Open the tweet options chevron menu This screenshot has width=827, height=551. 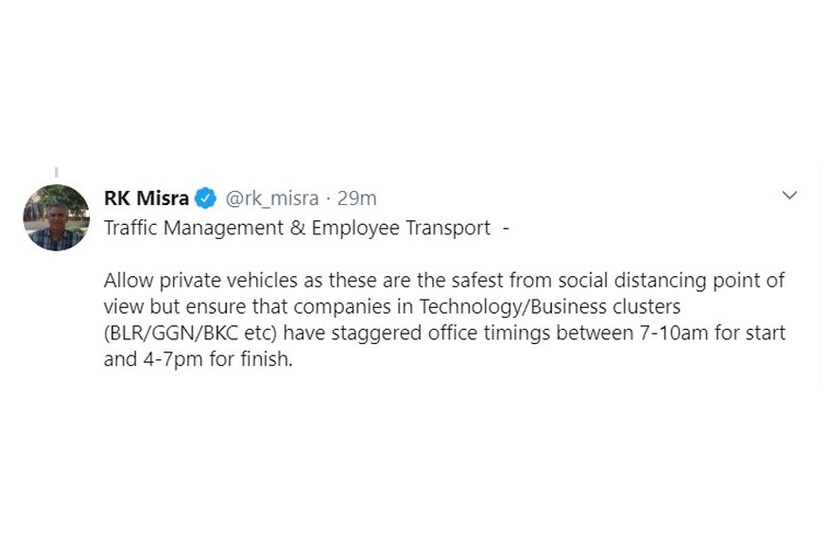pyautogui.click(x=789, y=195)
